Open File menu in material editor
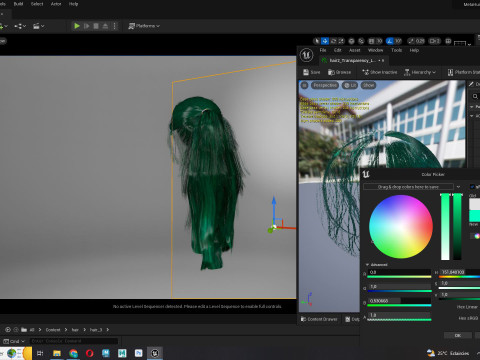Viewport: 480px width, 360px height. point(323,50)
